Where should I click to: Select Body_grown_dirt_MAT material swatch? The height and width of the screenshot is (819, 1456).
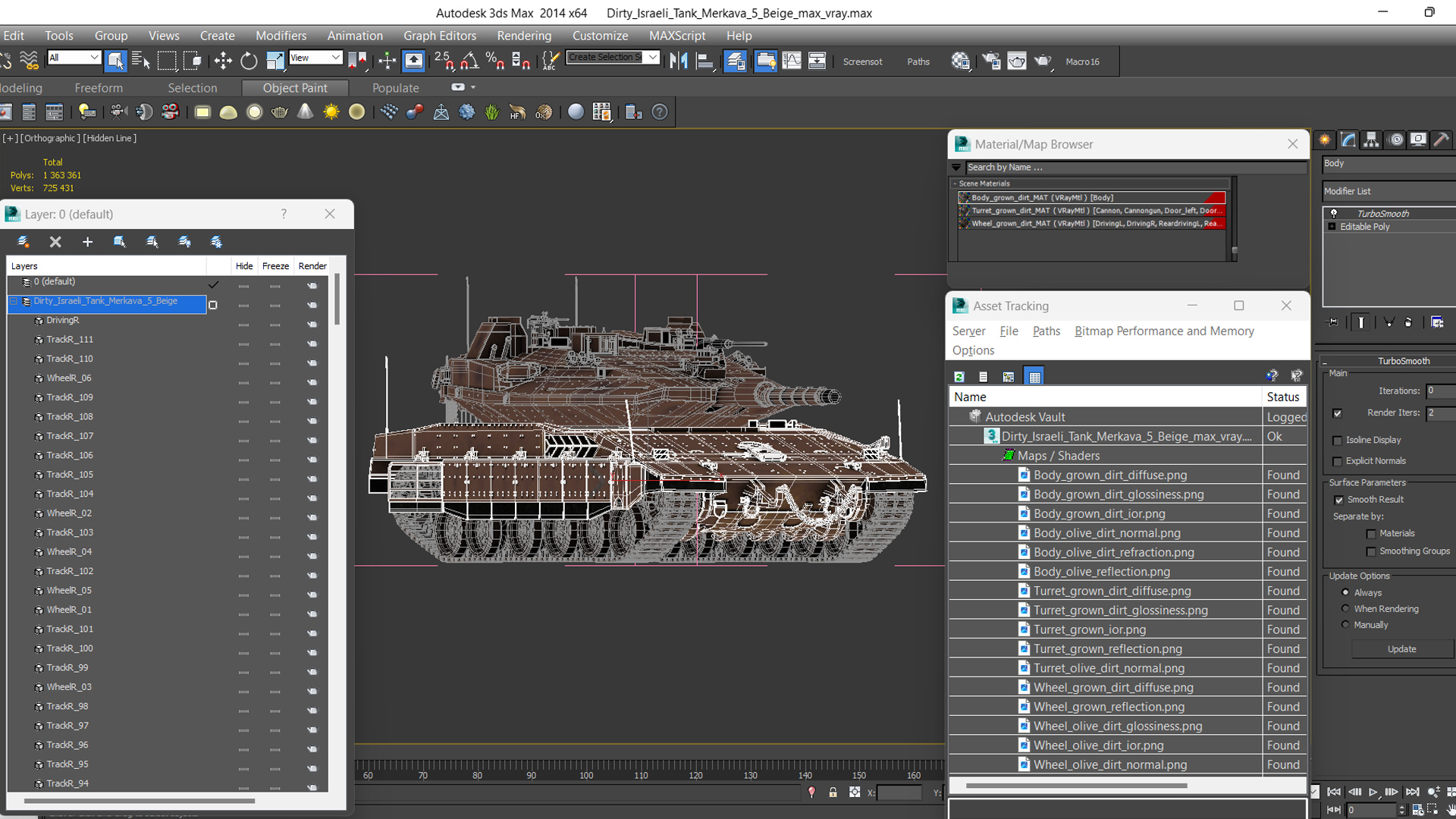[964, 198]
